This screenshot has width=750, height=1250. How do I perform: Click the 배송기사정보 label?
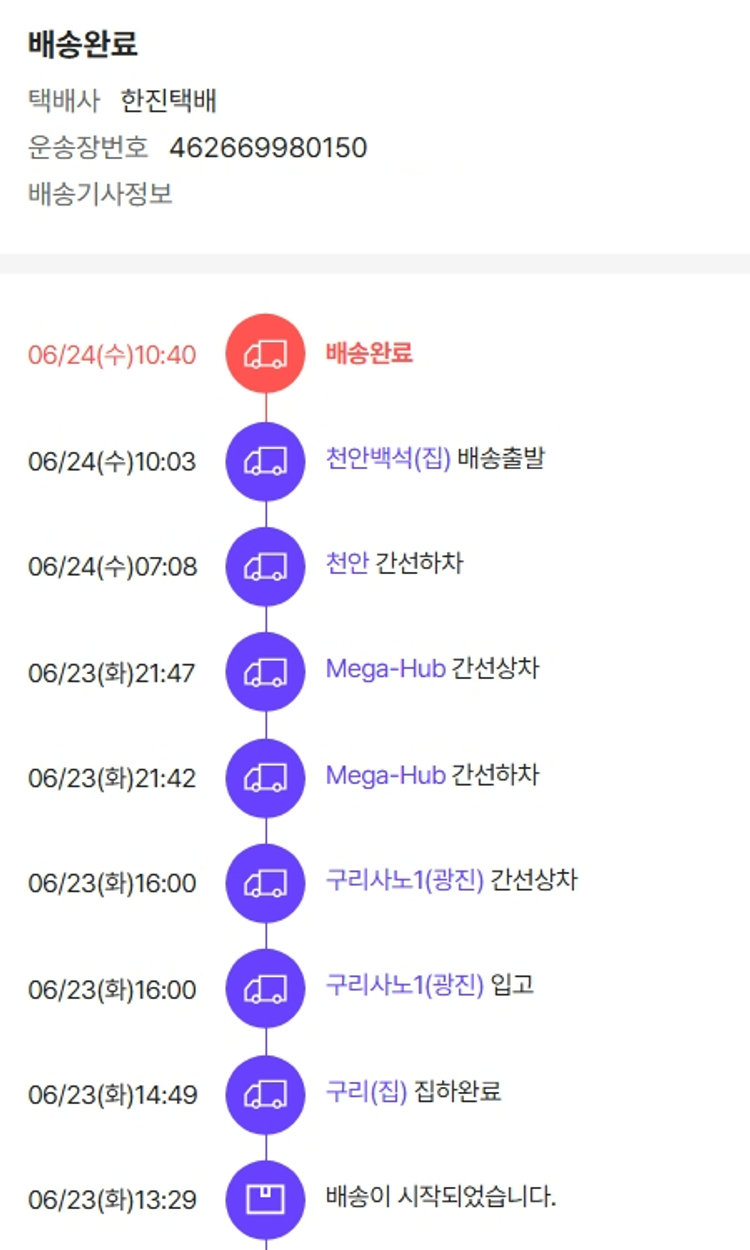click(x=100, y=194)
